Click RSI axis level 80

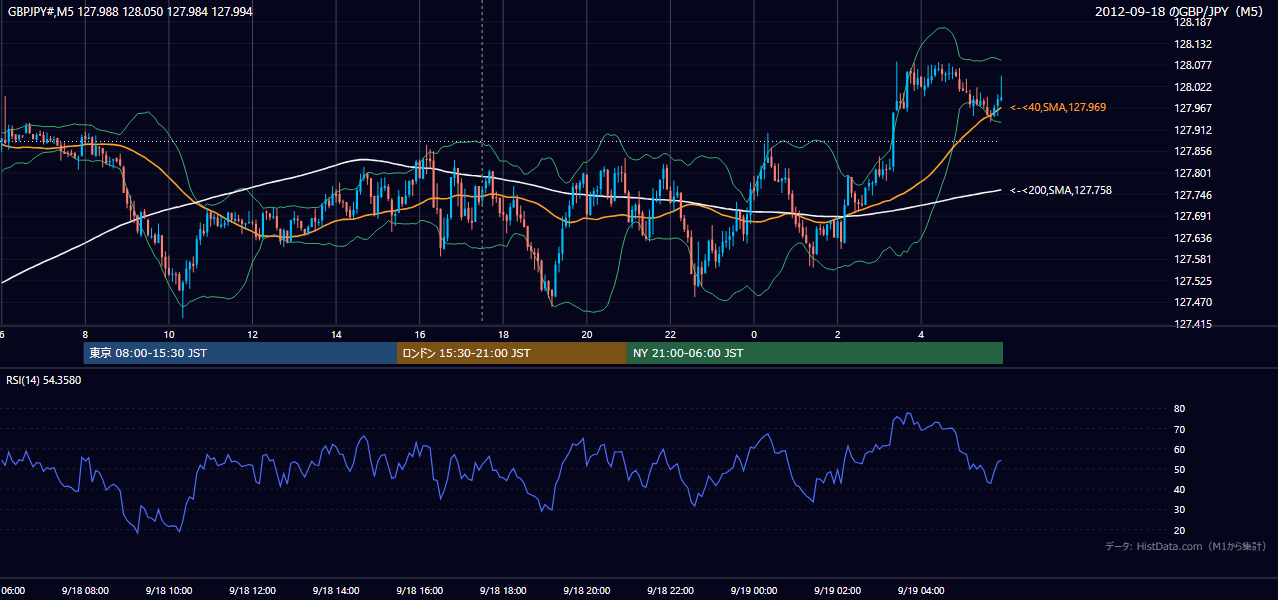tap(1179, 409)
